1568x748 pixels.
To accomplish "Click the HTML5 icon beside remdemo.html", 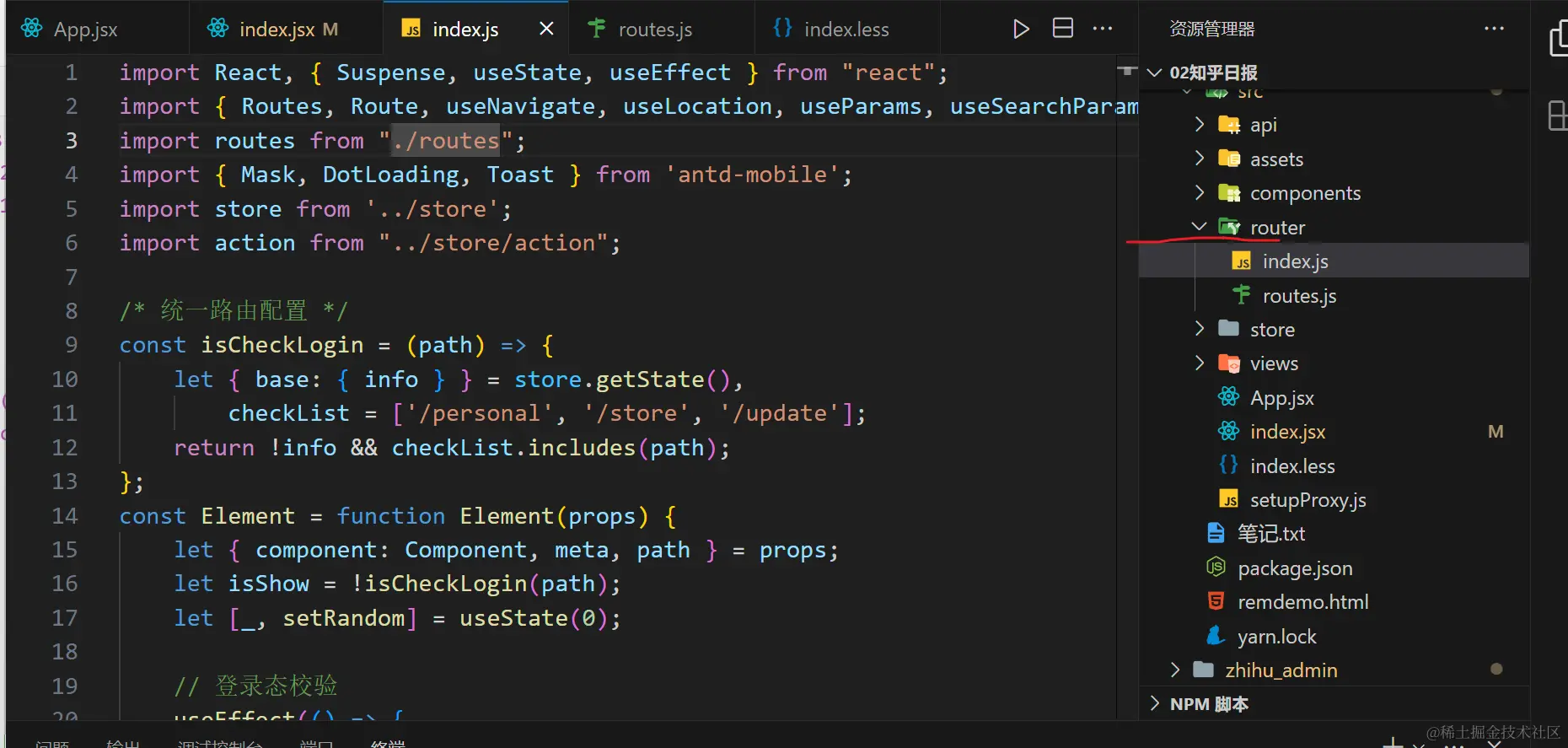I will pyautogui.click(x=1216, y=601).
